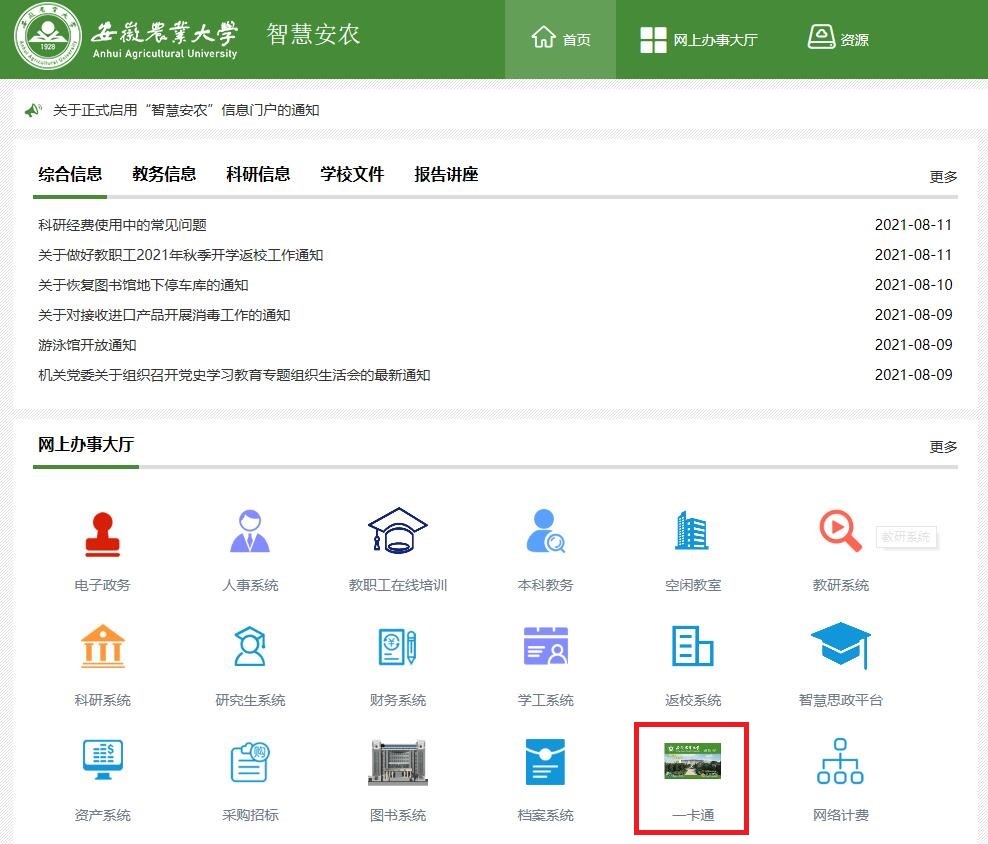Switch to the 教务信息 tab
This screenshot has height=844, width=988.
click(164, 175)
